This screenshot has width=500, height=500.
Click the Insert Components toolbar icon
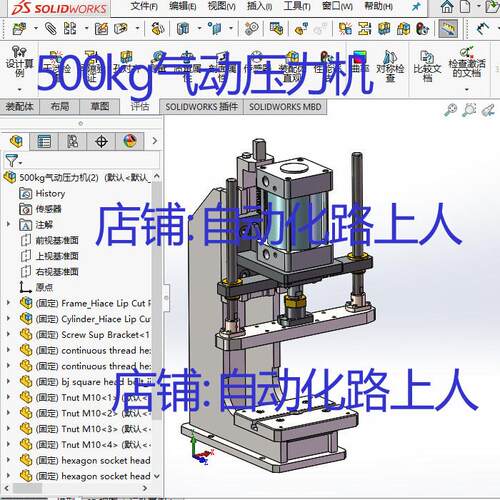pos(19,29)
